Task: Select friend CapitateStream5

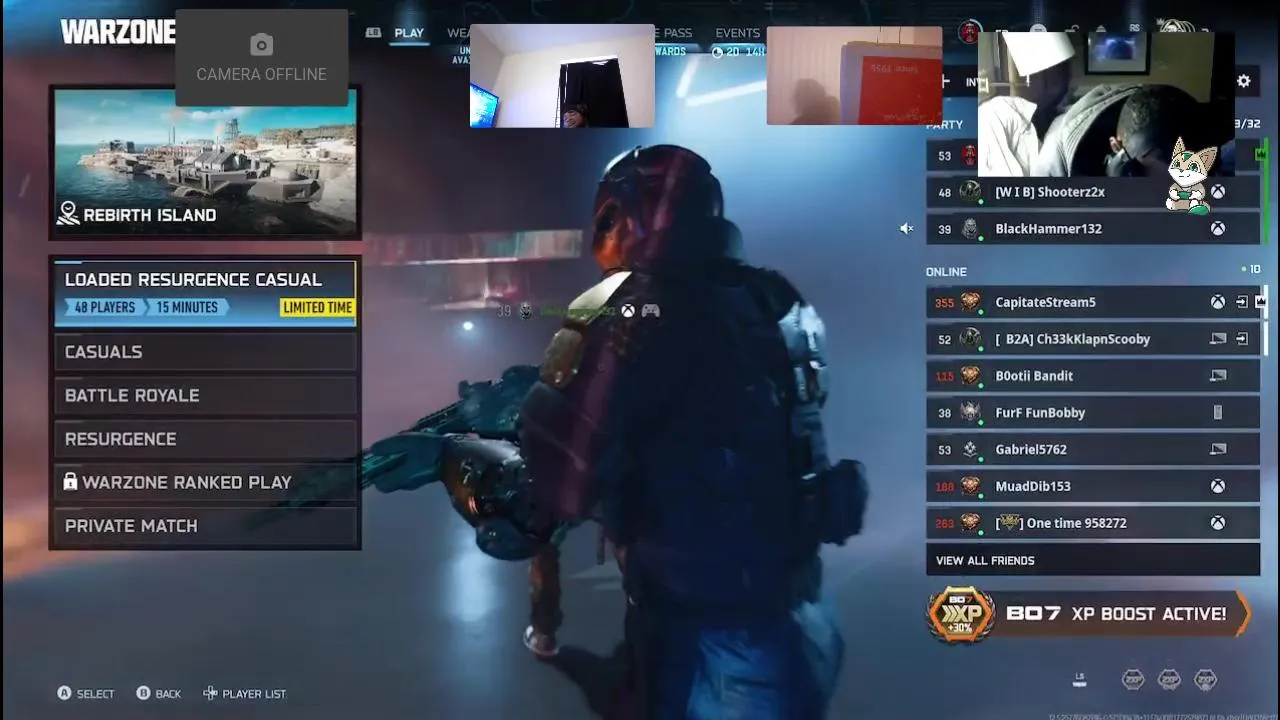Action: 1093,302
